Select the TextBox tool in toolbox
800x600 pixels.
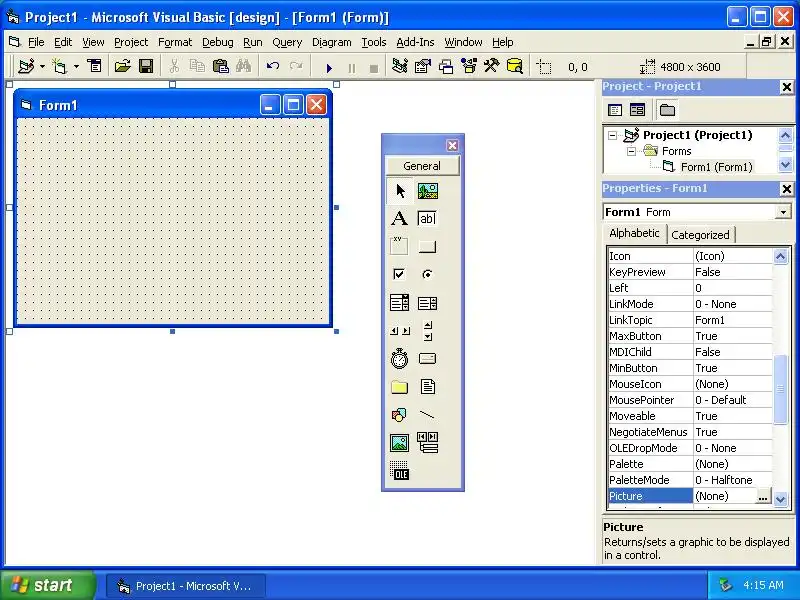(428, 218)
